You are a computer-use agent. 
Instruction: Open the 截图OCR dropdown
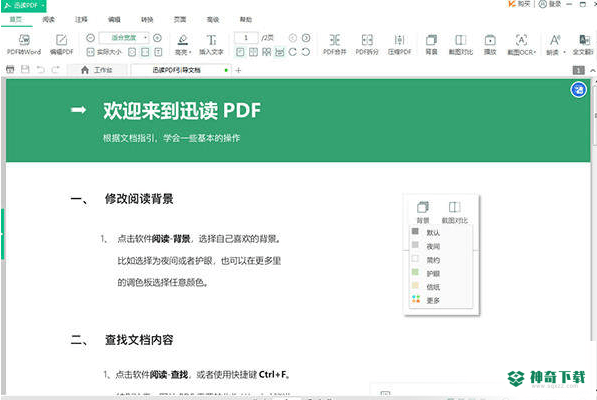pyautogui.click(x=521, y=45)
